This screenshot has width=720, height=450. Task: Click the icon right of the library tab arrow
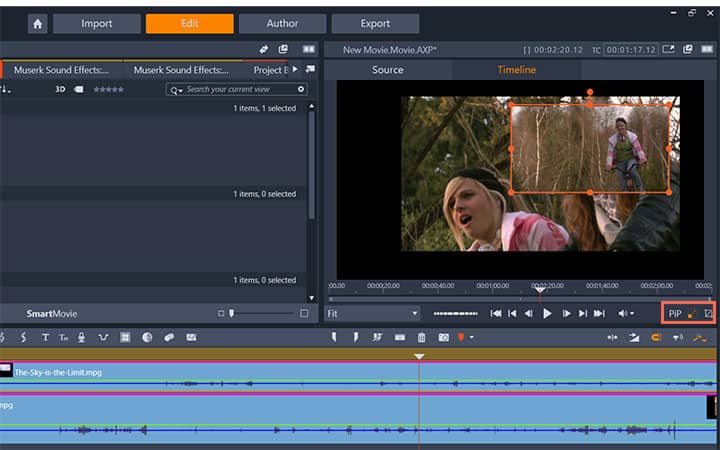[310, 69]
